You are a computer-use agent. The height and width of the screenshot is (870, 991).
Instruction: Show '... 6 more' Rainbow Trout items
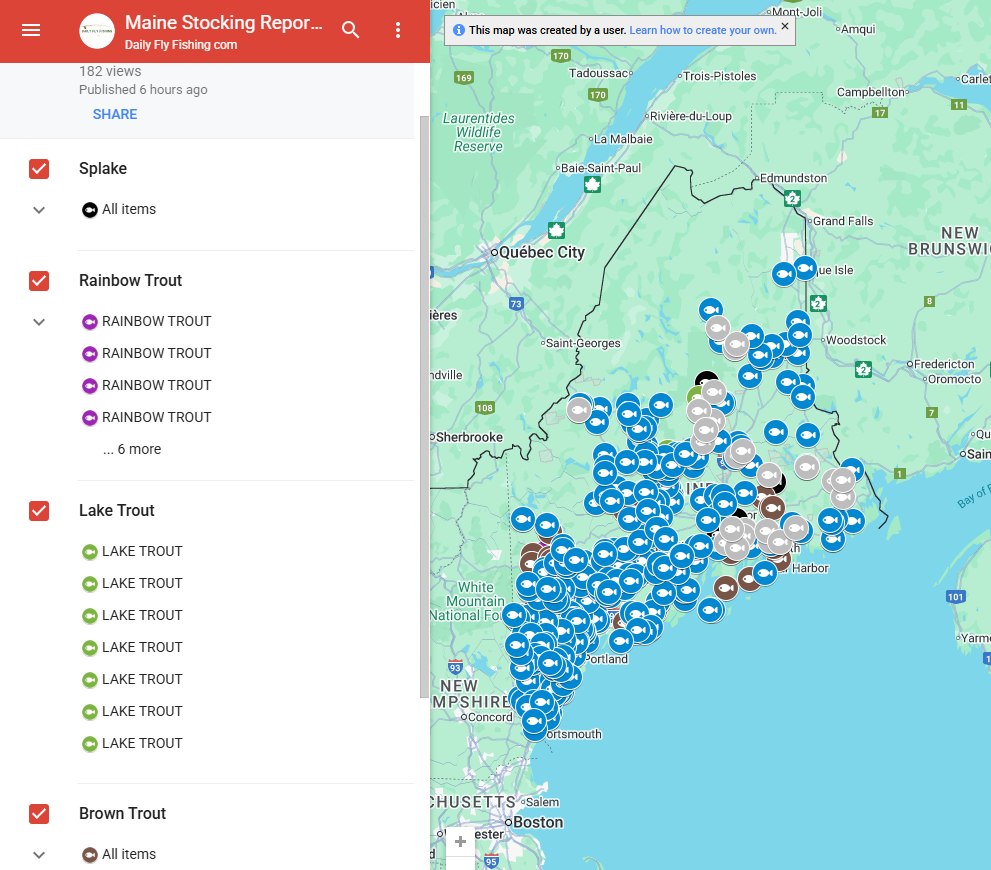click(x=132, y=449)
